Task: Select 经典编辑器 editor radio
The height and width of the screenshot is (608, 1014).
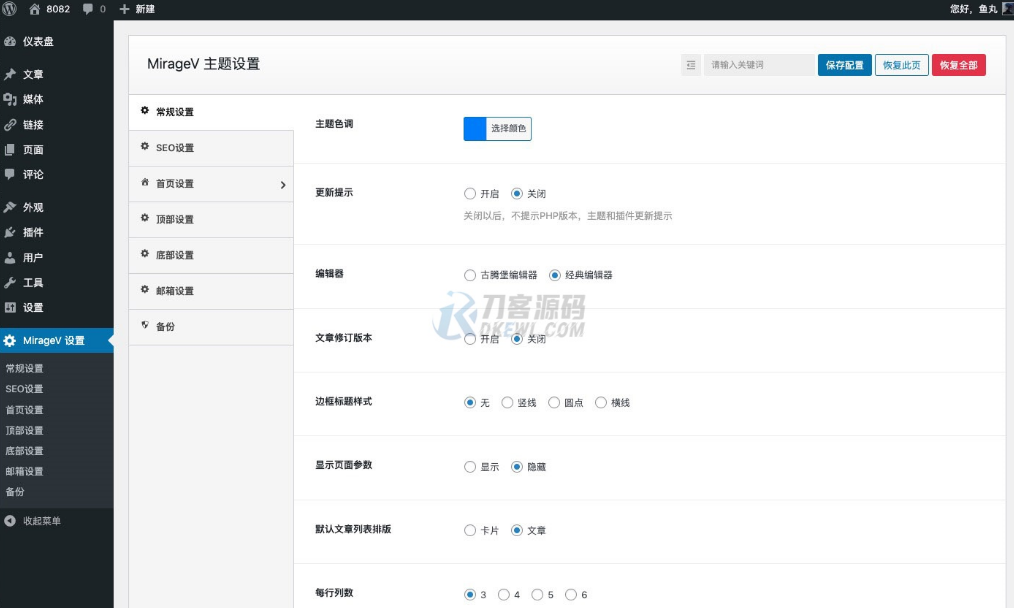Action: pyautogui.click(x=555, y=275)
